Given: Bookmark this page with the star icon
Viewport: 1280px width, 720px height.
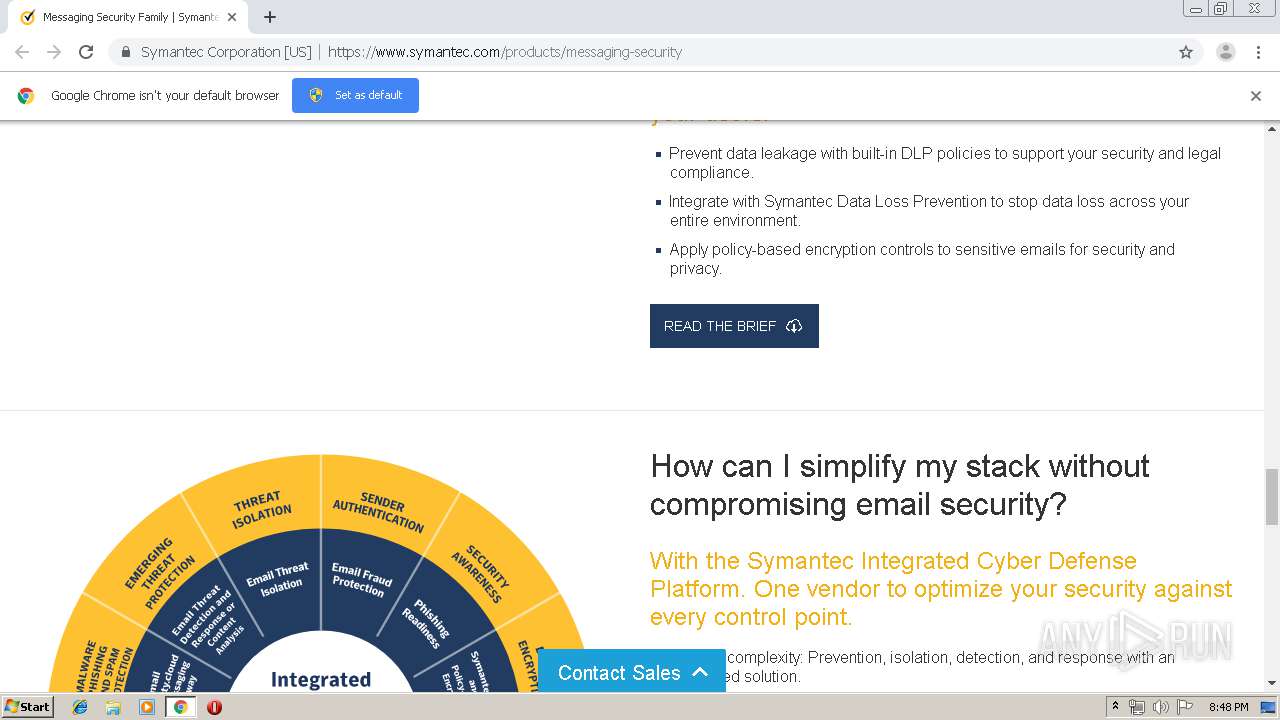Looking at the screenshot, I should (1186, 52).
